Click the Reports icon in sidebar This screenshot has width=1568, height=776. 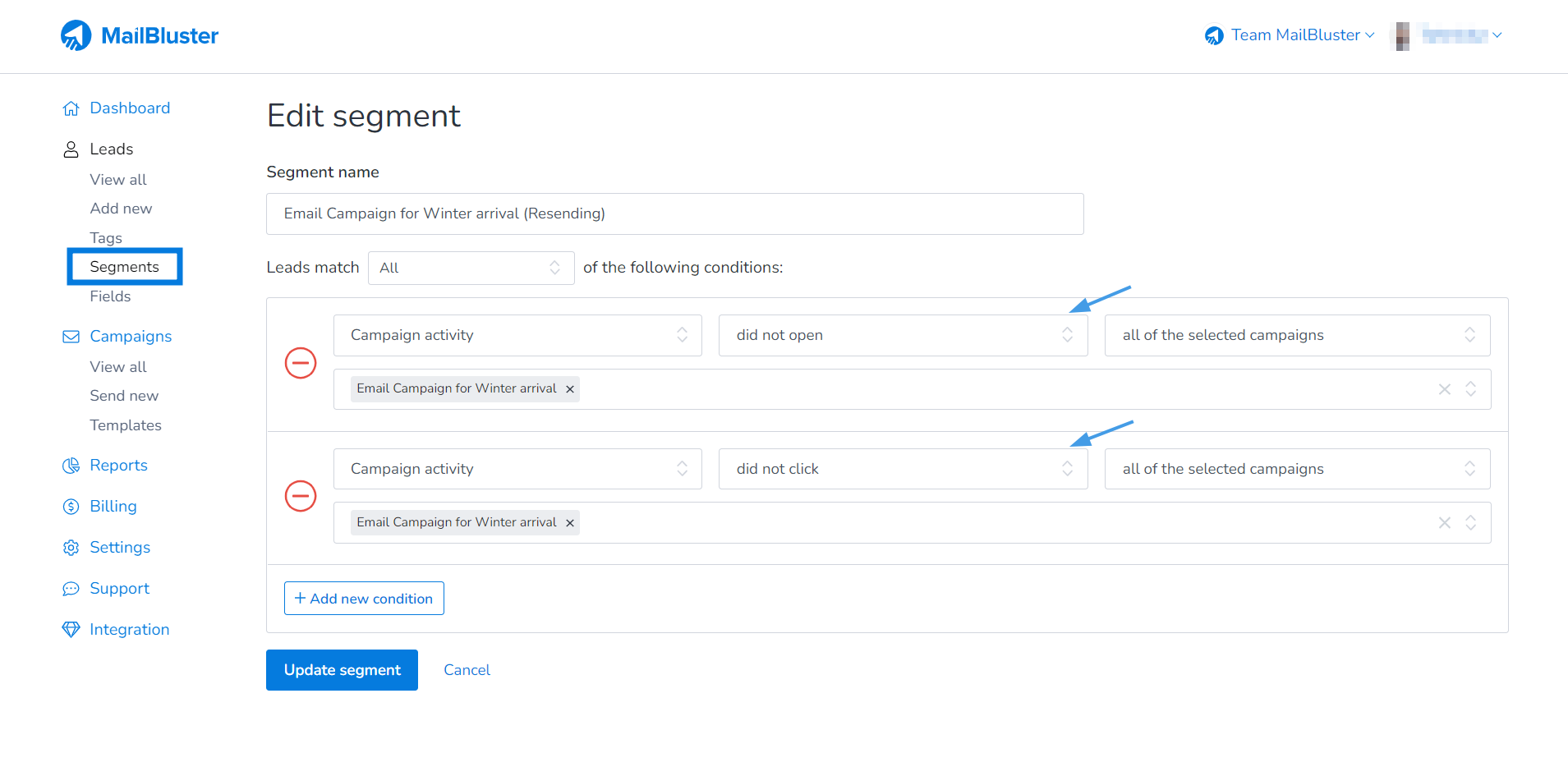click(x=71, y=465)
